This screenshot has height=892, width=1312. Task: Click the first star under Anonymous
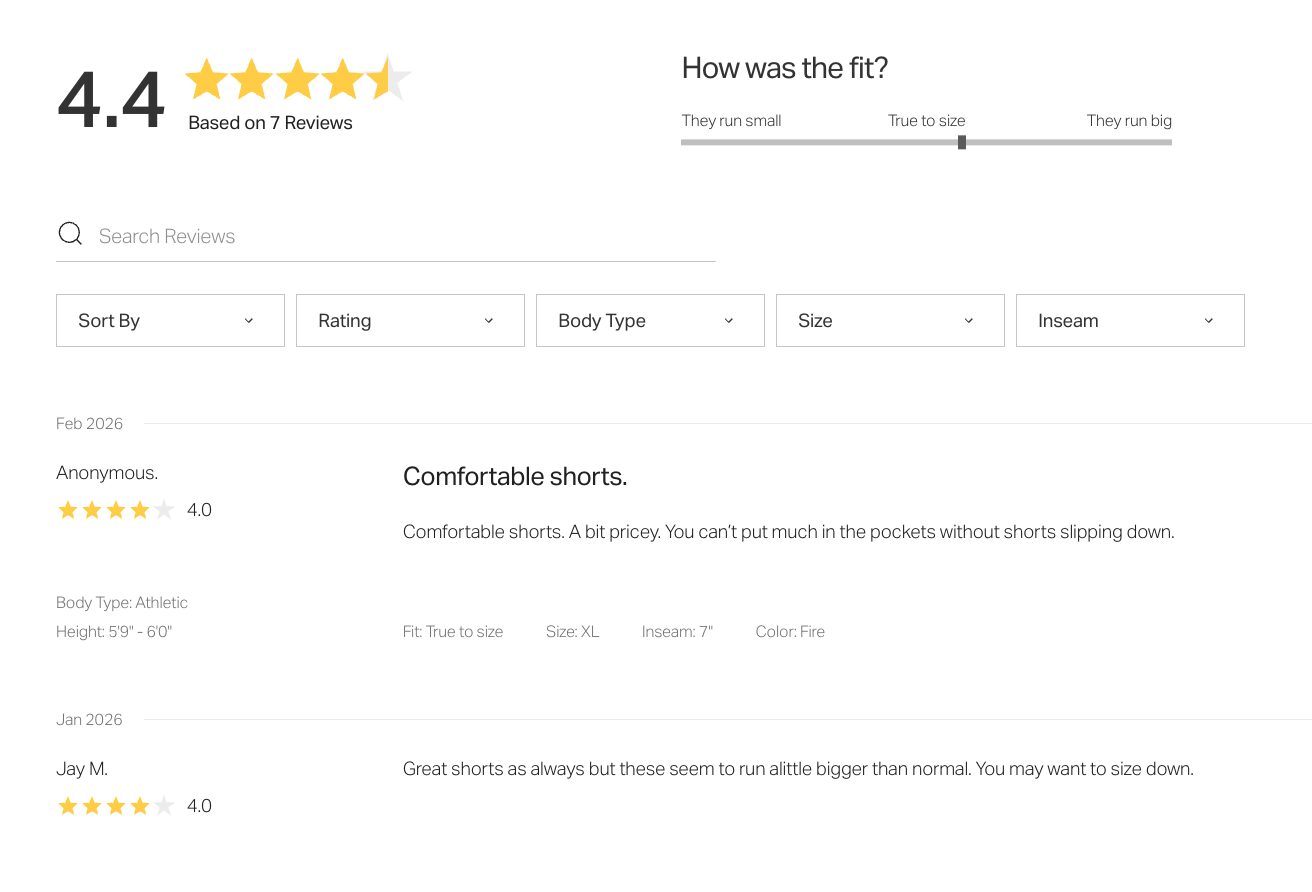pos(68,509)
